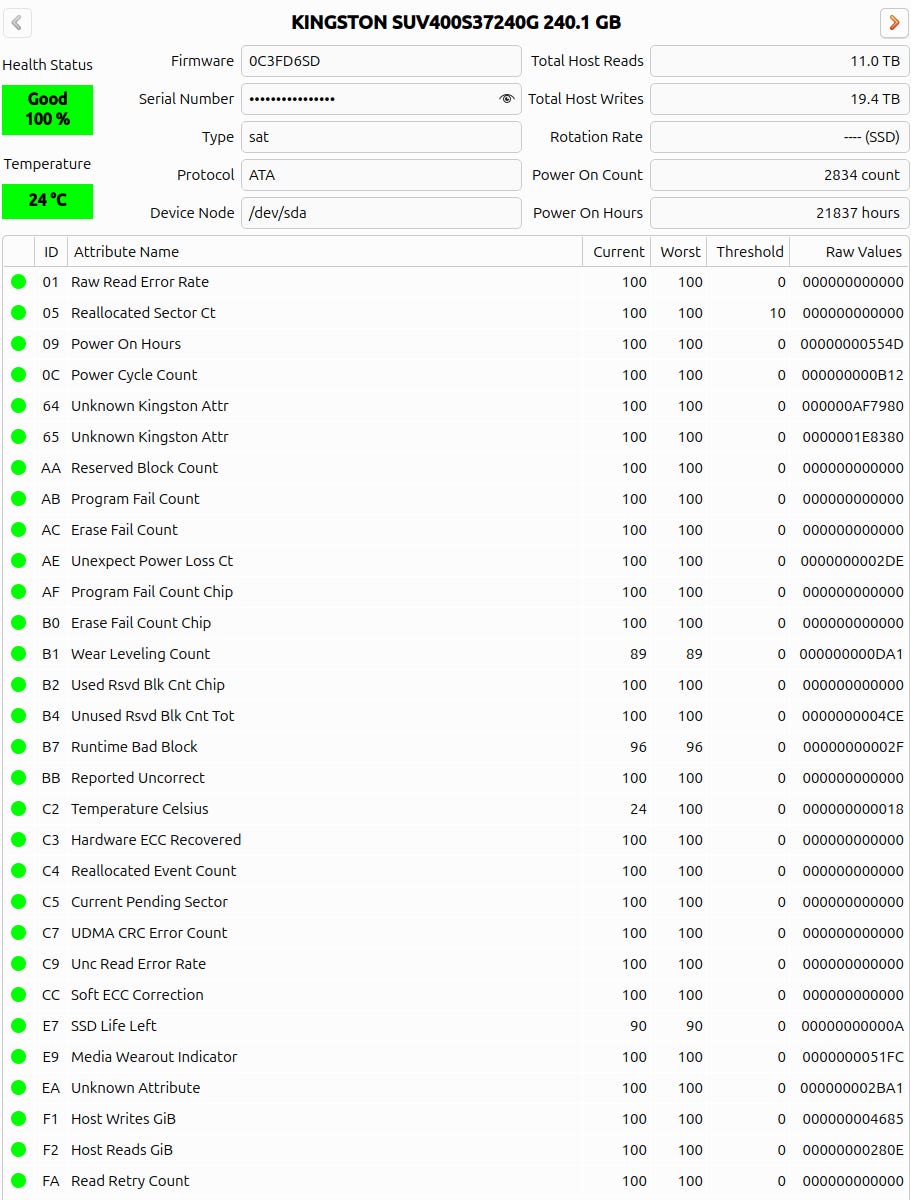Sort by the Attribute Name column header
911x1200 pixels.
coord(325,252)
